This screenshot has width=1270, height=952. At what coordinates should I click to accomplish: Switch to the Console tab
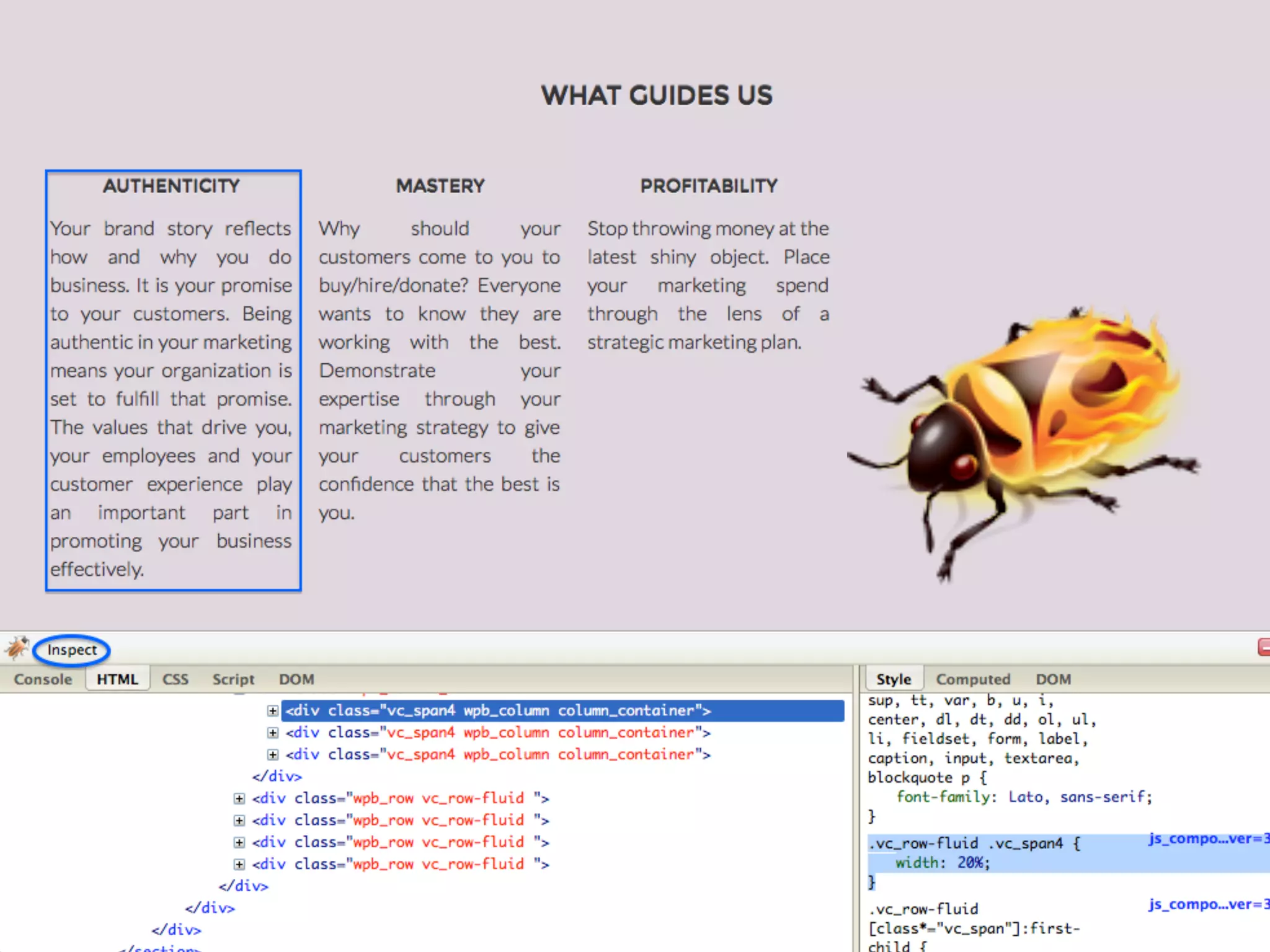pyautogui.click(x=43, y=679)
